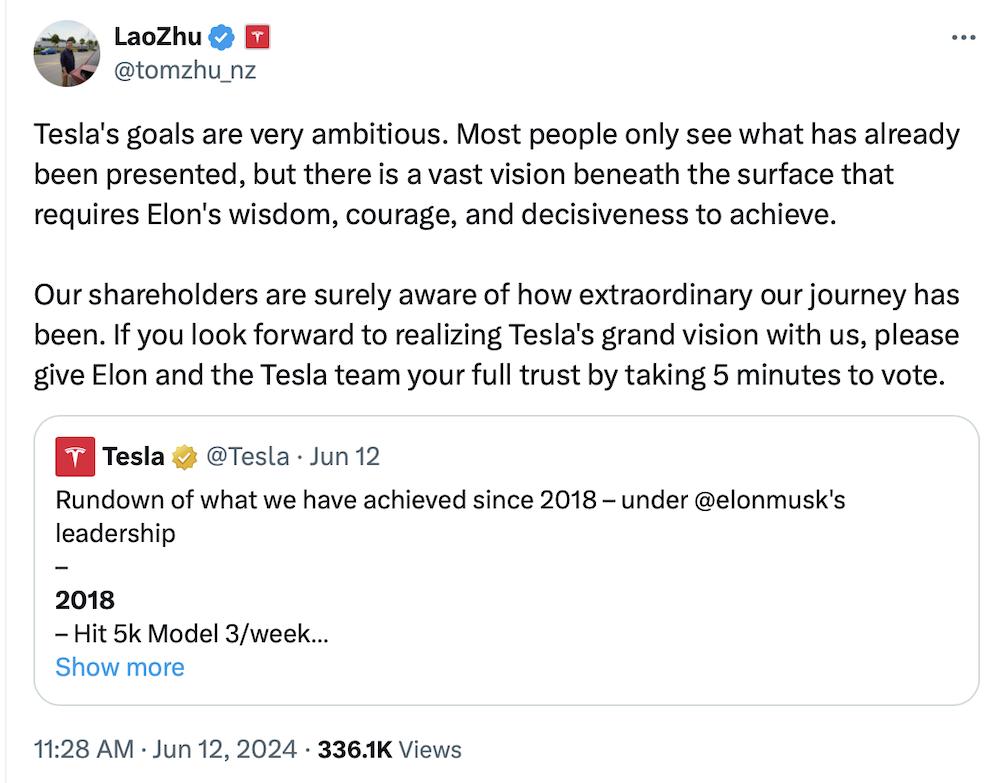Open the @elonmusk's mention link
The width and height of the screenshot is (1000, 783).
coord(769,498)
